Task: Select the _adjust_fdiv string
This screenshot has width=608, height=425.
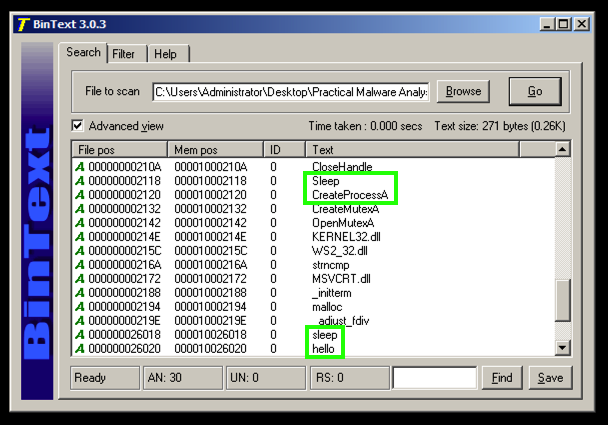Action: point(341,321)
